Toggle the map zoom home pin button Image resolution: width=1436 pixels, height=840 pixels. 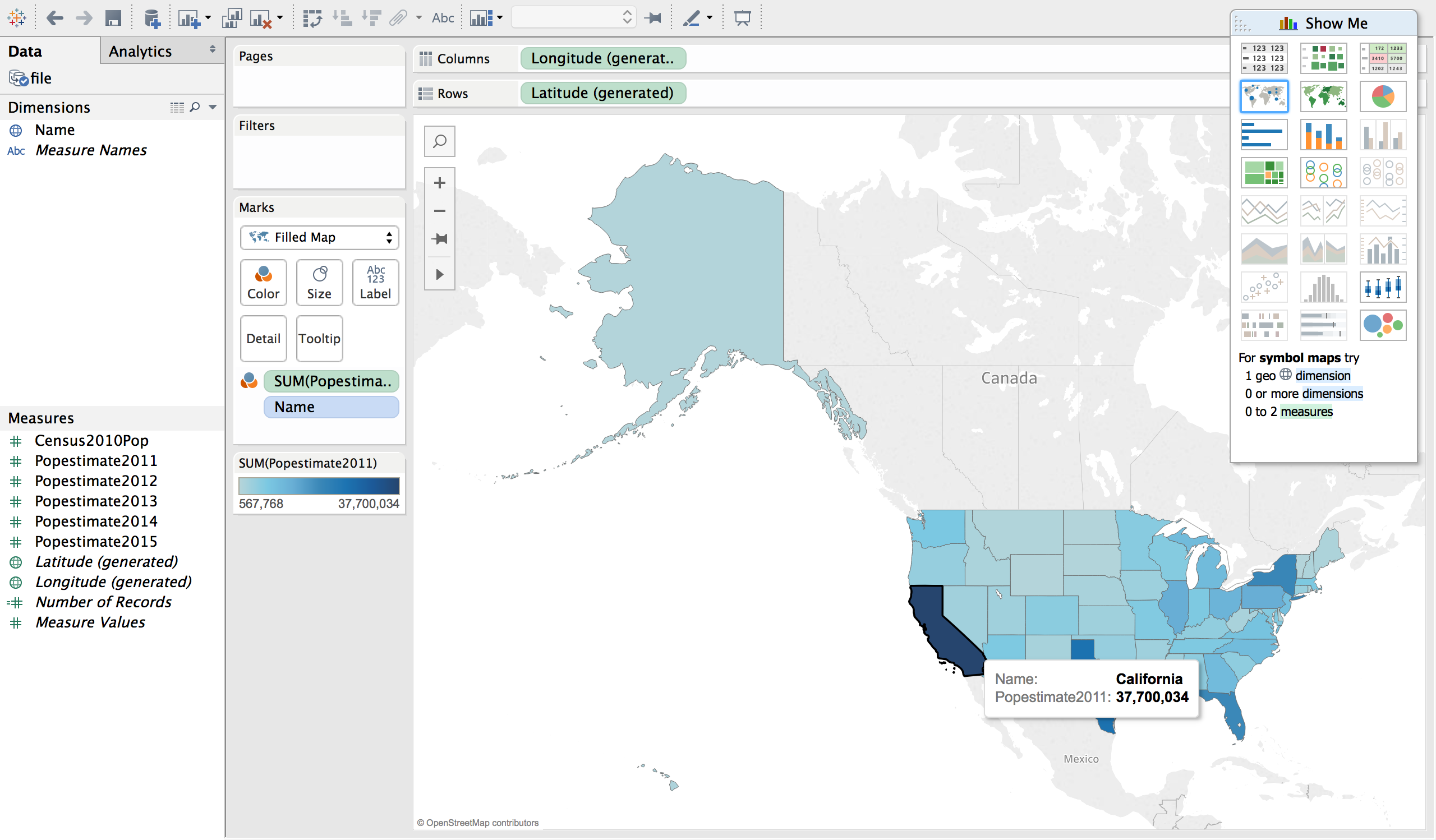coord(439,239)
